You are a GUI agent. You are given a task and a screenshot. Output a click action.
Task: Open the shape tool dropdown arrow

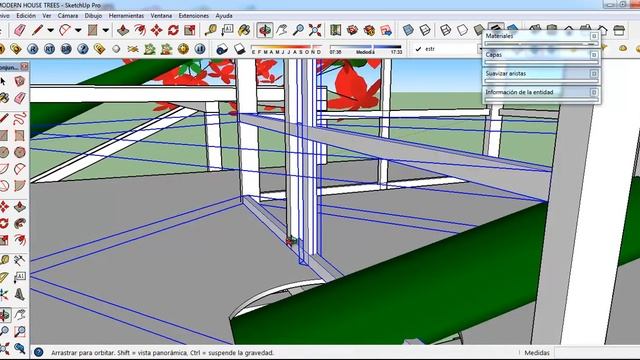pyautogui.click(x=106, y=30)
